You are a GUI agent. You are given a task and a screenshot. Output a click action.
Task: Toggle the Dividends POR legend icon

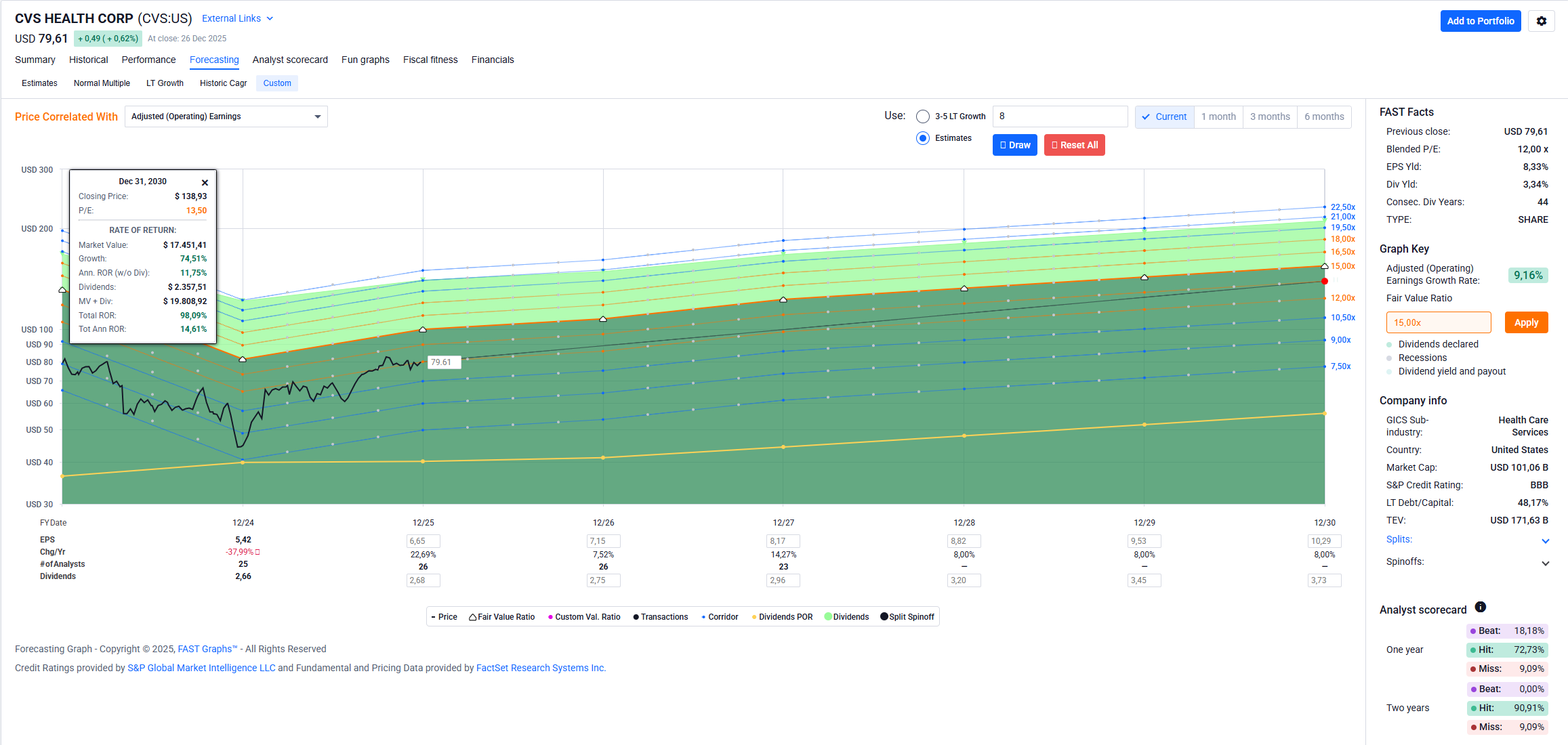coord(754,617)
